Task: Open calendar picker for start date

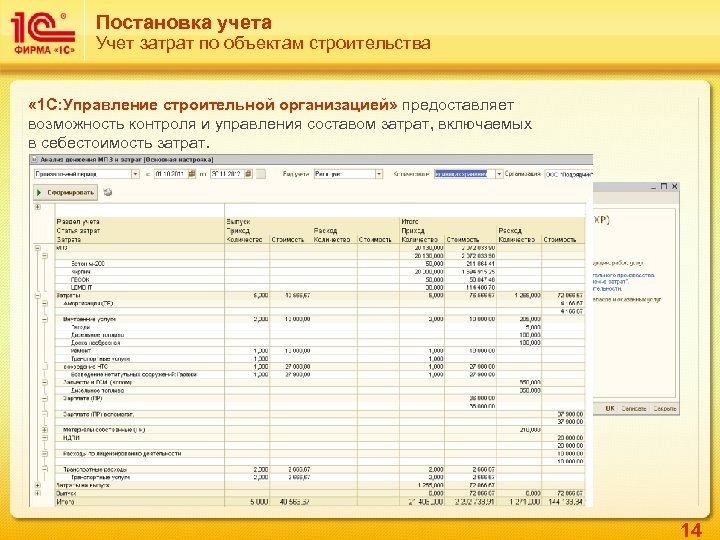Action: coord(192,174)
